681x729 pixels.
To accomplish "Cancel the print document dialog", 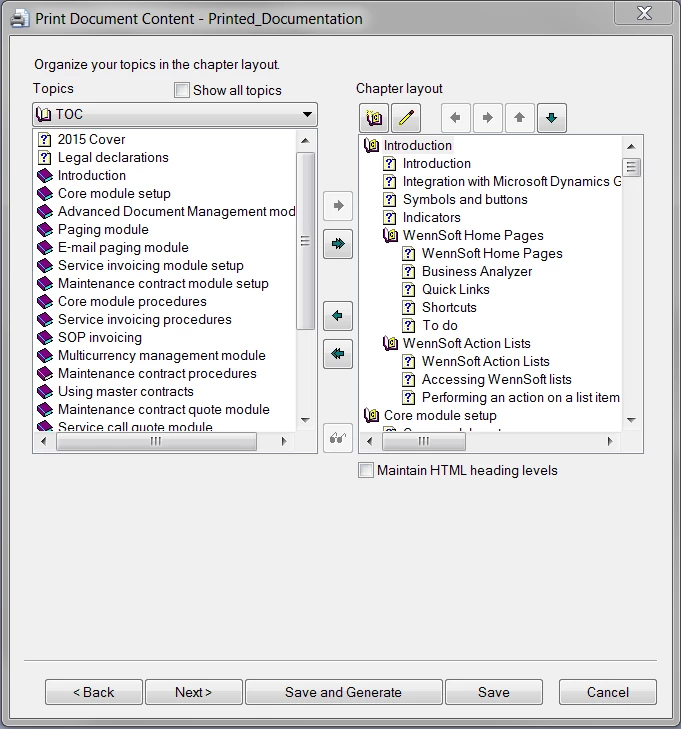I will pyautogui.click(x=608, y=692).
